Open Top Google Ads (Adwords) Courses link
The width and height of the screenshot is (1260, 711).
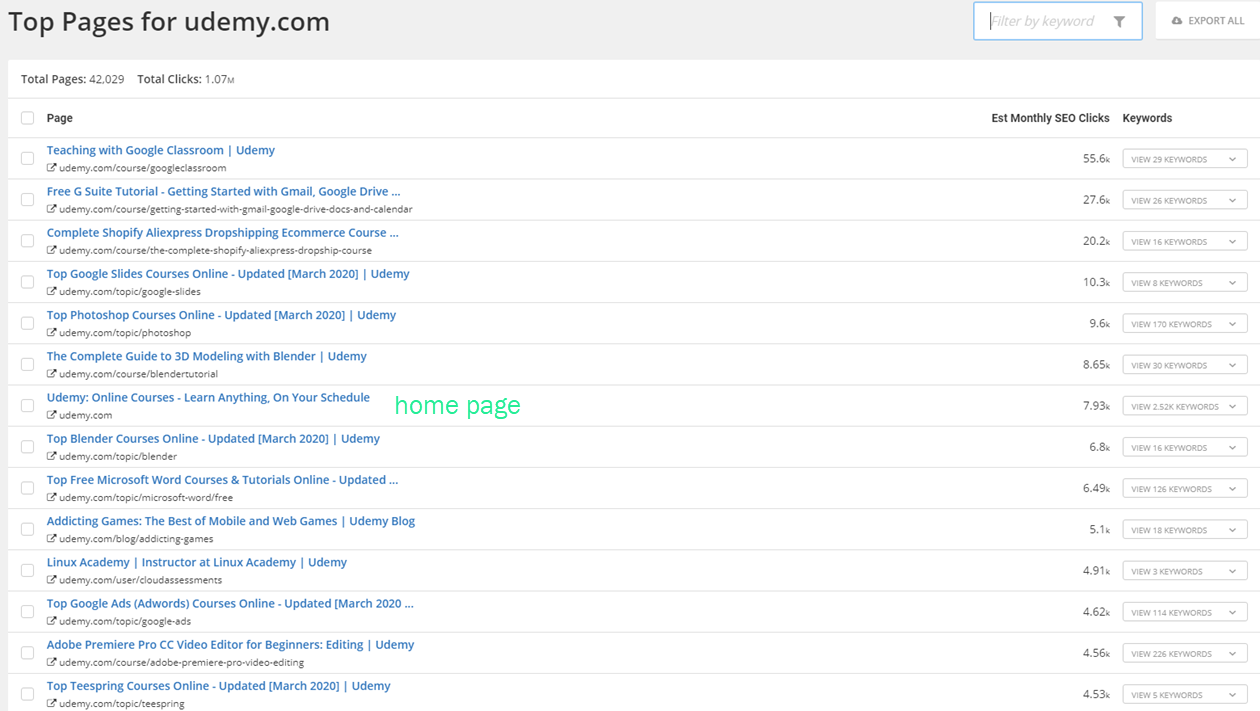pos(230,604)
